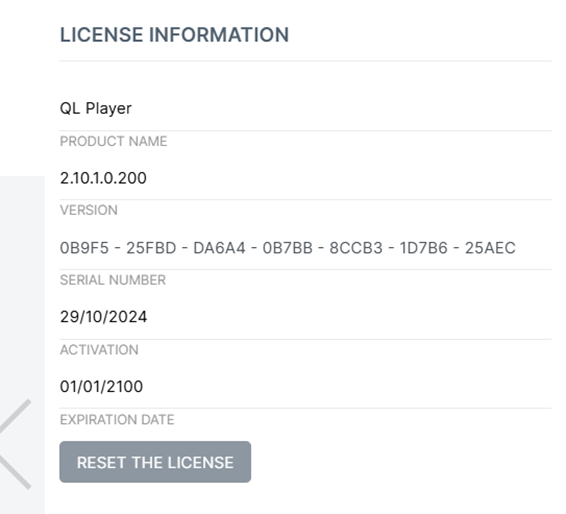Select the QL Player product name field
Image resolution: width=566 pixels, height=514 pixels.
pos(305,108)
